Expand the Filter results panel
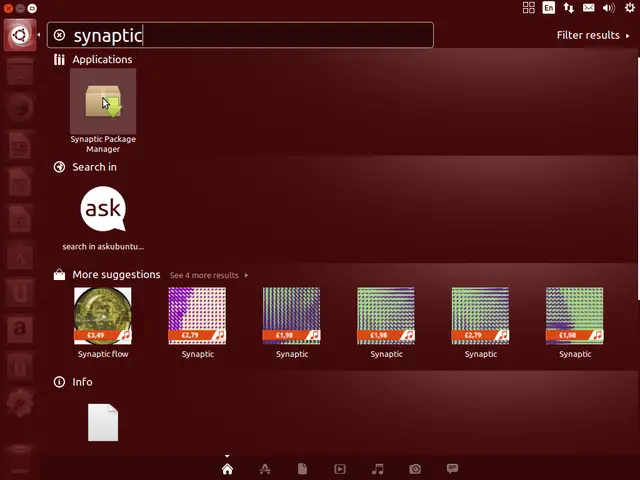Image resolution: width=640 pixels, height=480 pixels. 593,35
